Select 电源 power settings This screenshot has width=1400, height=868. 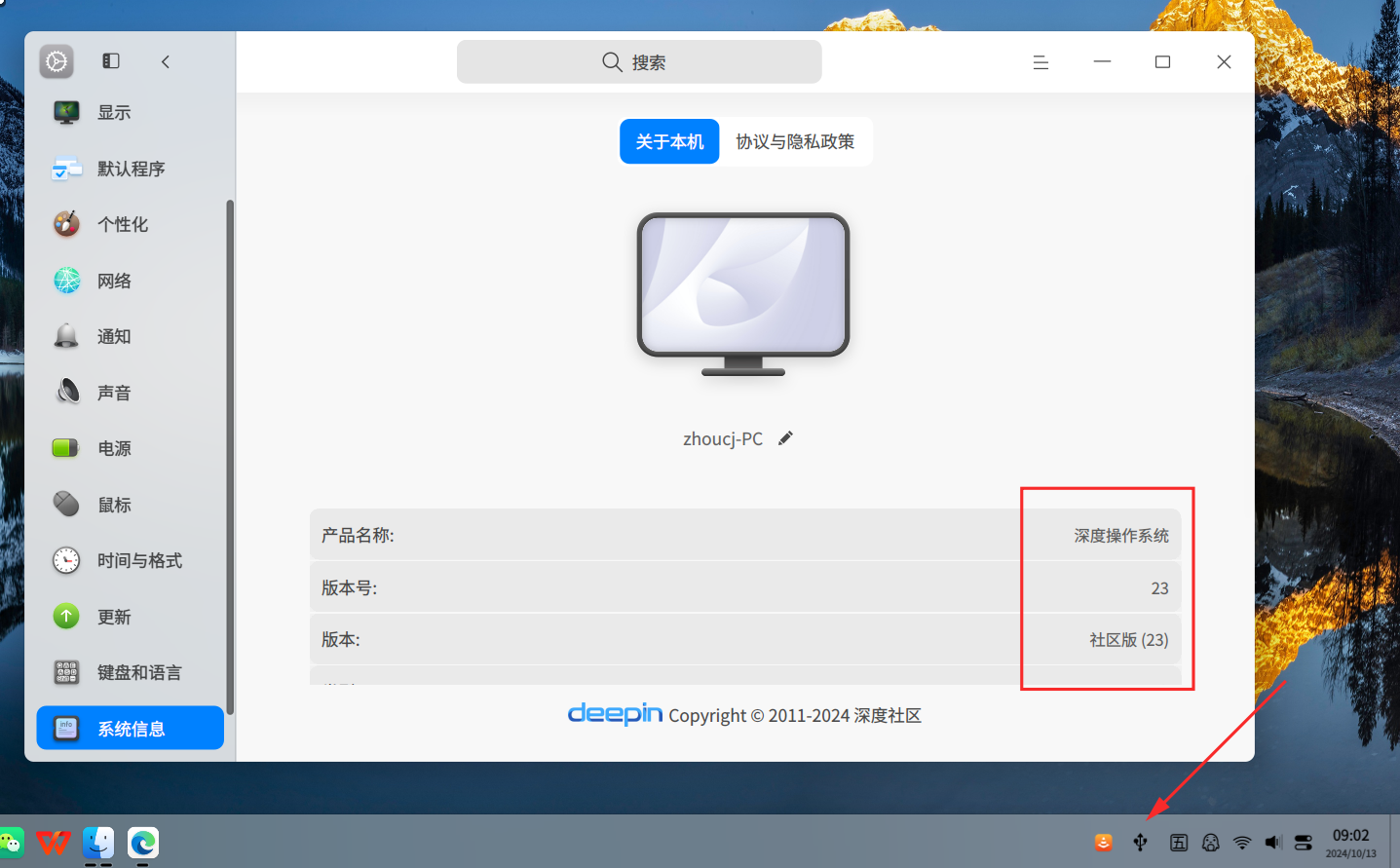click(130, 449)
